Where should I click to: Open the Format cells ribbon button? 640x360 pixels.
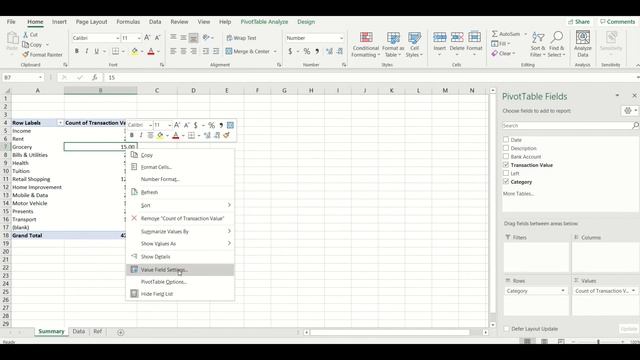(474, 44)
